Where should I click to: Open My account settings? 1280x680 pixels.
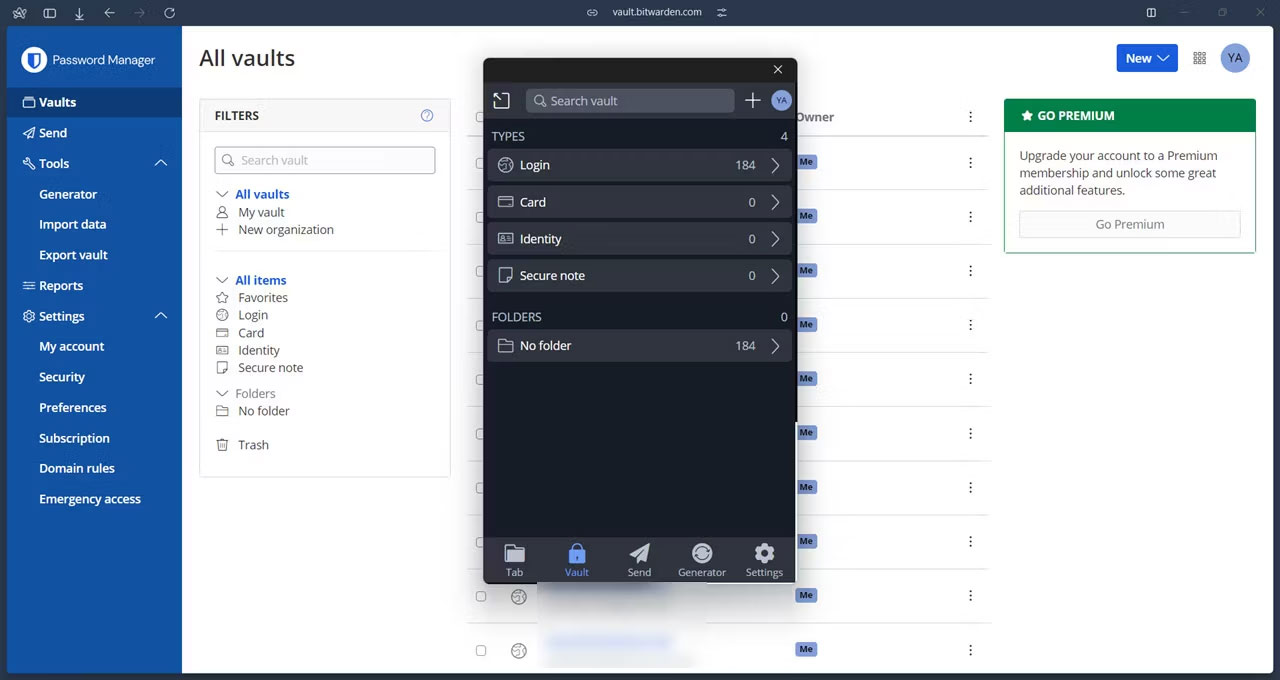click(x=72, y=346)
